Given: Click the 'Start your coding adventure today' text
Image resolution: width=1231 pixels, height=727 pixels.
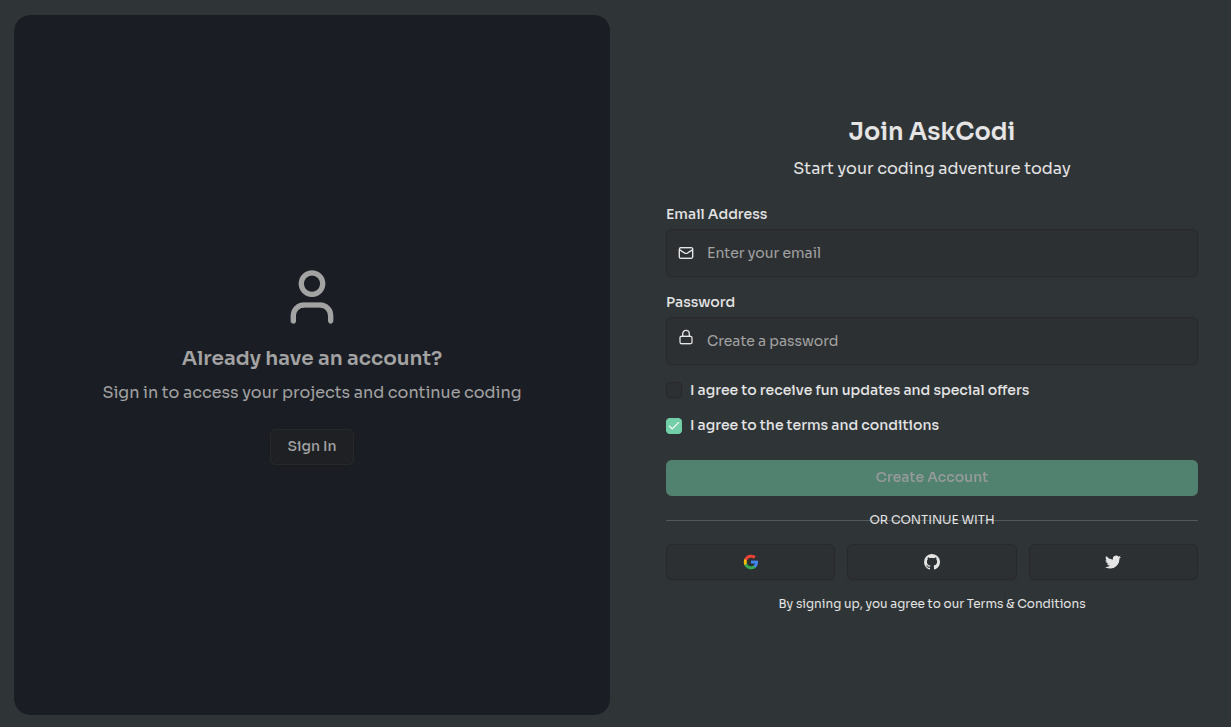Looking at the screenshot, I should point(932,168).
